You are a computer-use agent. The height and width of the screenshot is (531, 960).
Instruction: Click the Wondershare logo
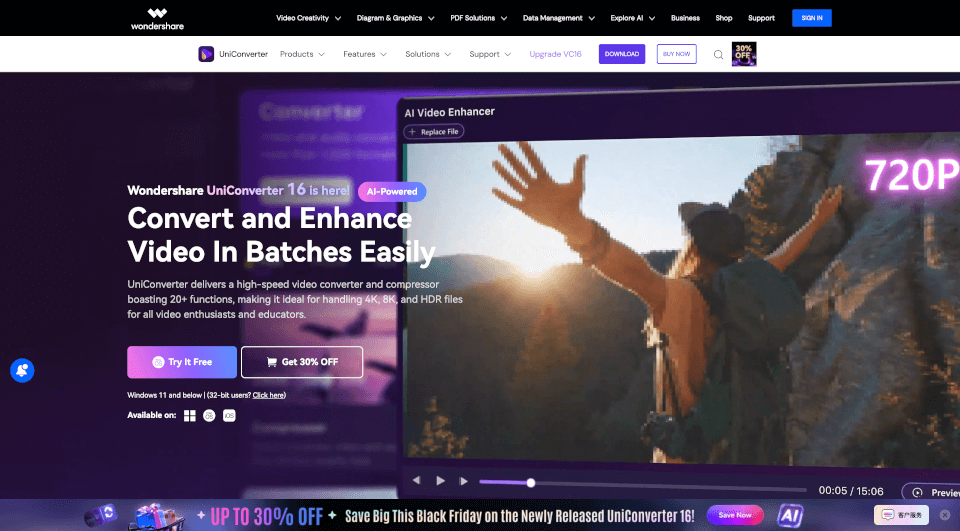157,18
